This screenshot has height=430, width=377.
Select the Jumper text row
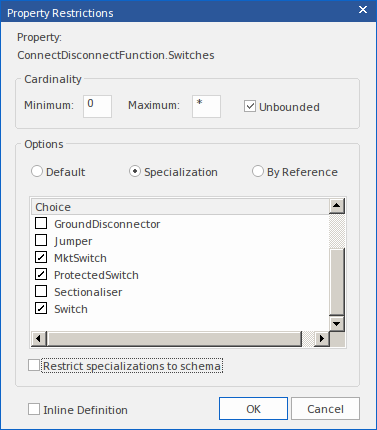(x=73, y=241)
